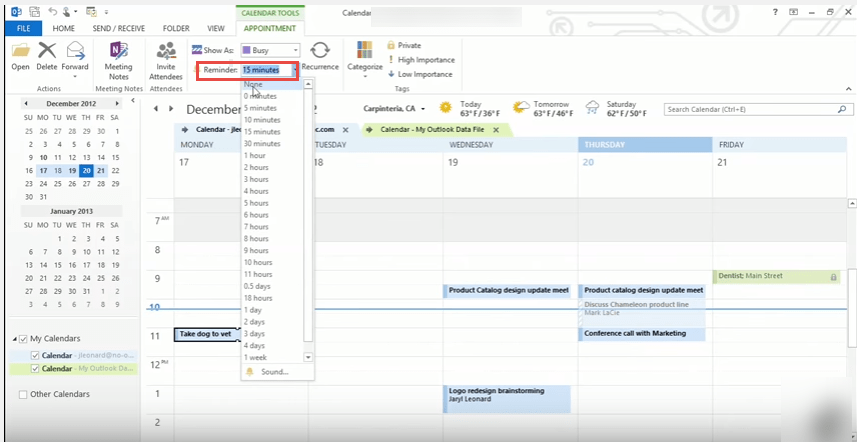Viewport: 857px width, 442px height.
Task: Choose 1 week reminder option
Action: coord(272,357)
